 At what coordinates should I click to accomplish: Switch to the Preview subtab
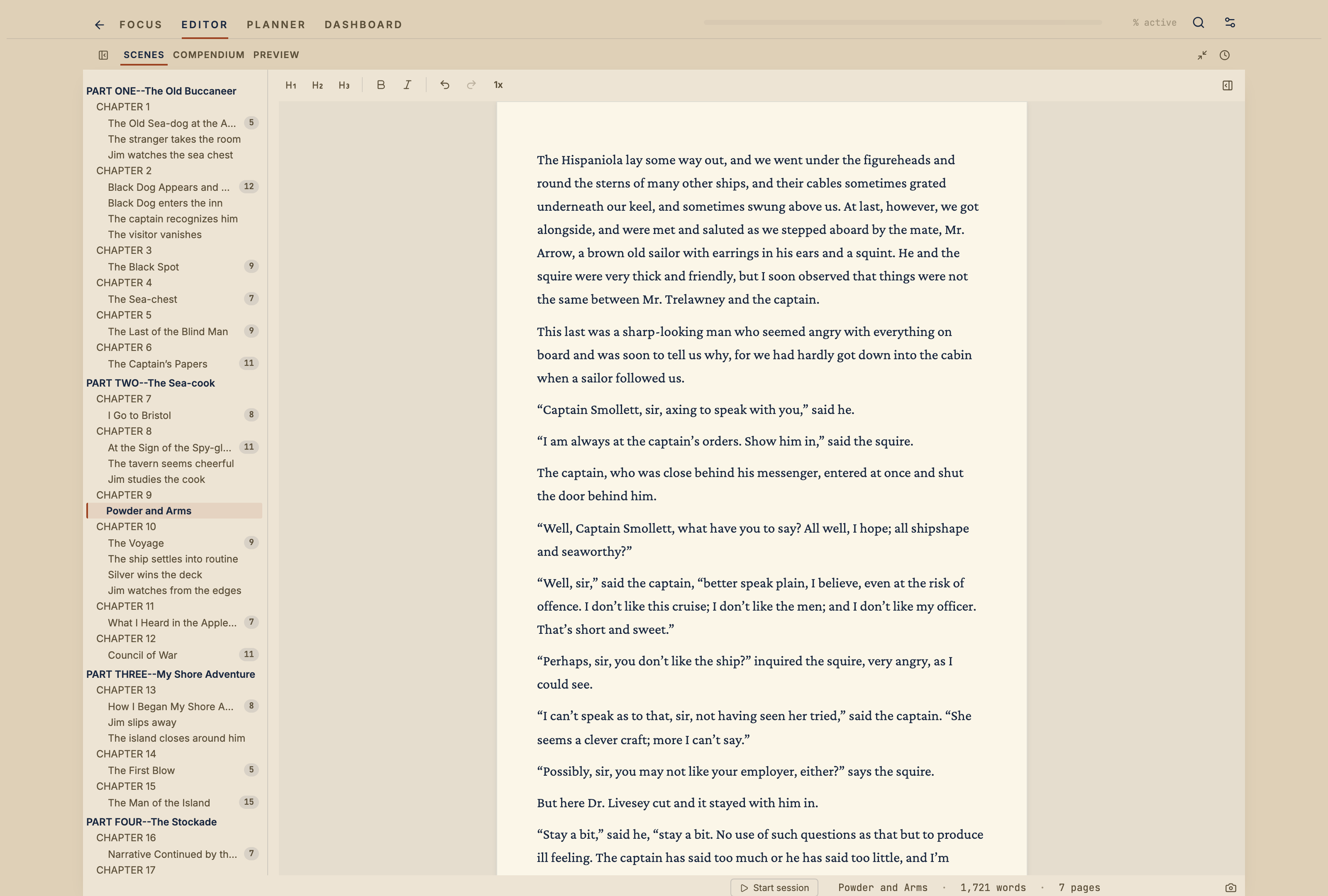(276, 55)
